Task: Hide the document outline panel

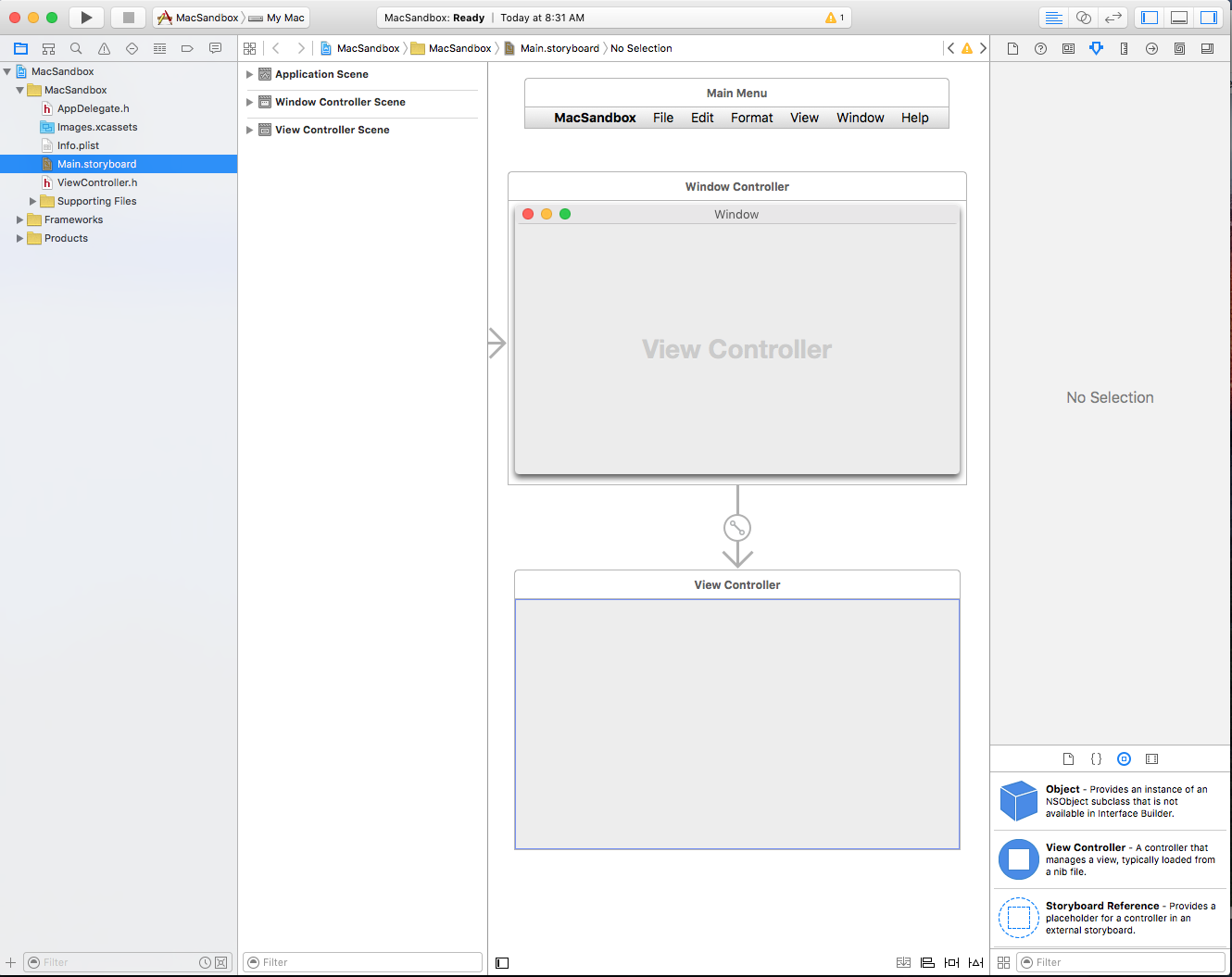Action: coord(502,962)
